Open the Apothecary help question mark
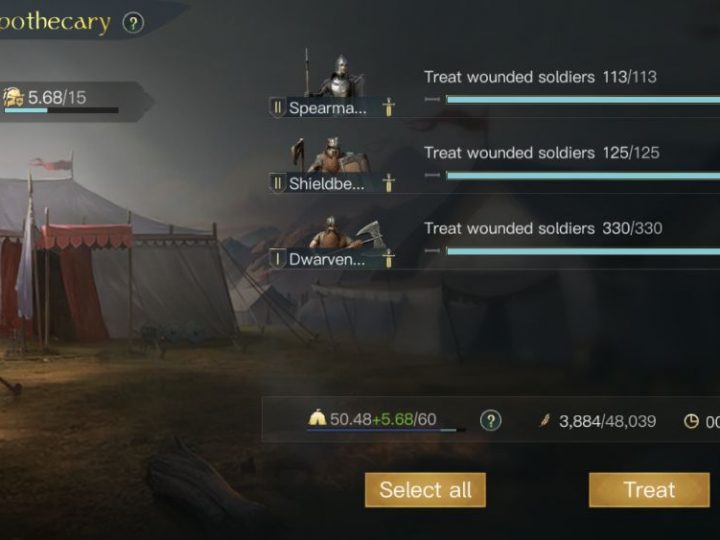Screen dimensions: 720x540 click(x=133, y=23)
